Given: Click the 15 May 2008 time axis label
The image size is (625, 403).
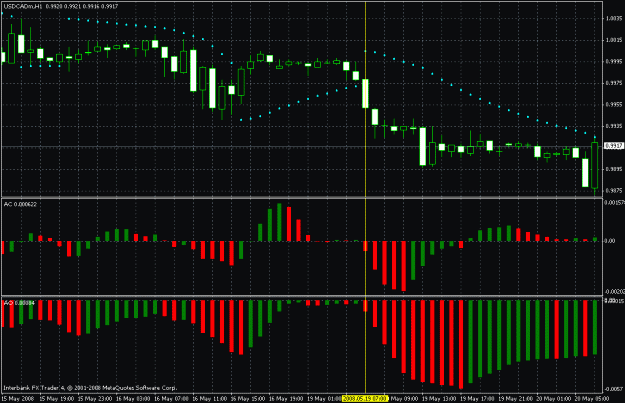Looking at the screenshot, I should tap(18, 399).
